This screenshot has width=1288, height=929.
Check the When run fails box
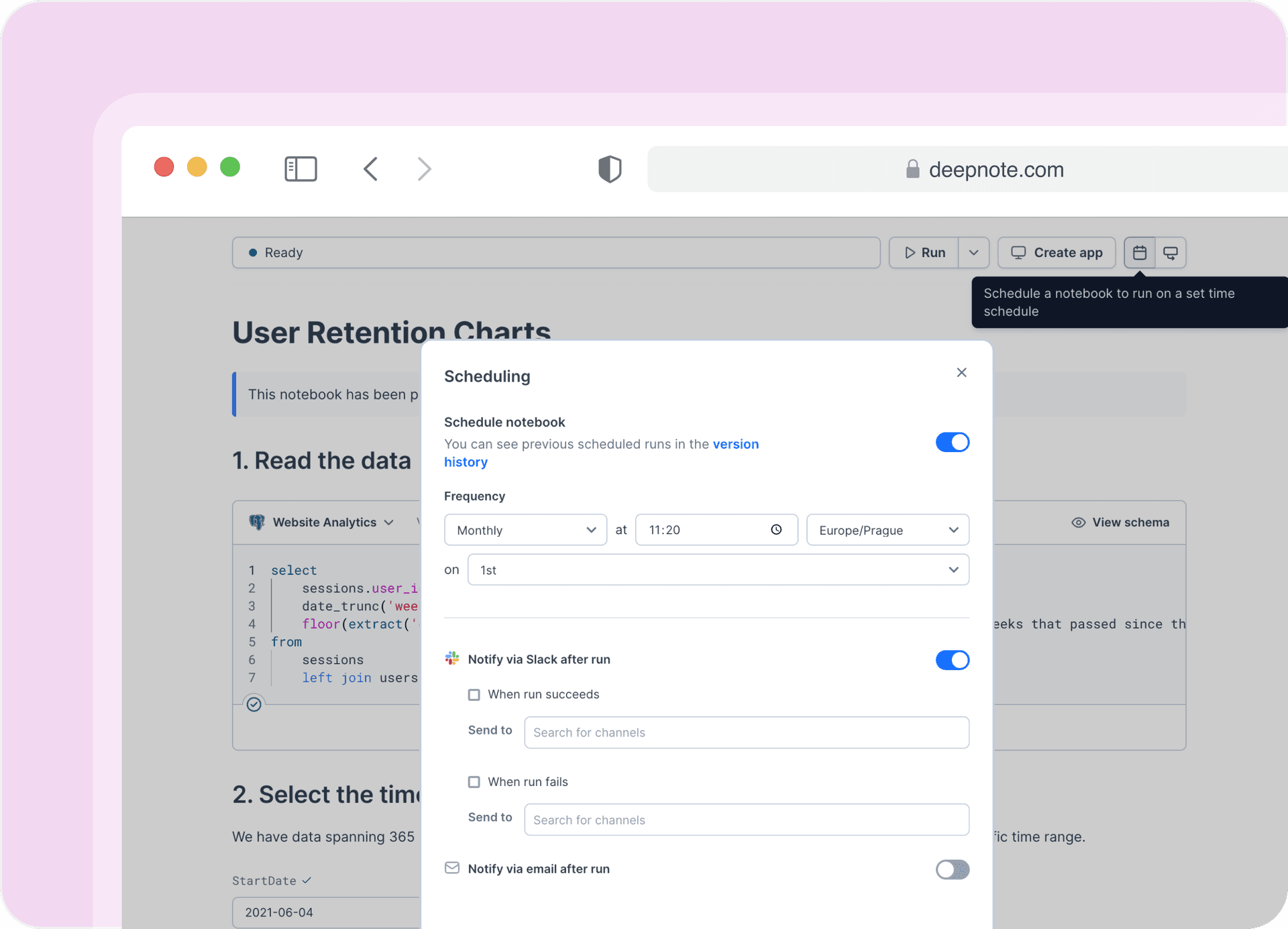point(474,782)
